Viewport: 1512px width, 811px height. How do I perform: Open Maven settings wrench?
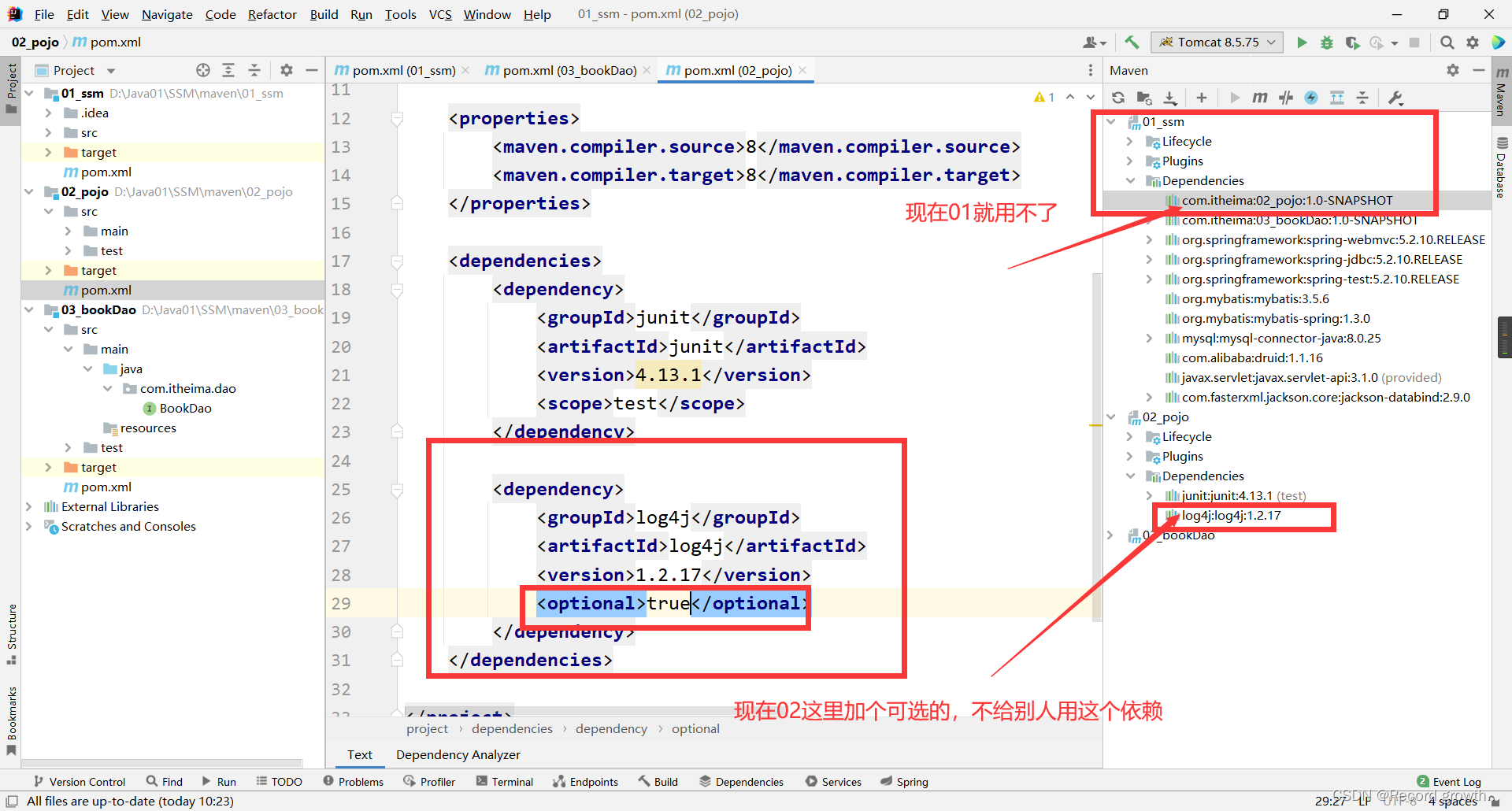(x=1395, y=98)
